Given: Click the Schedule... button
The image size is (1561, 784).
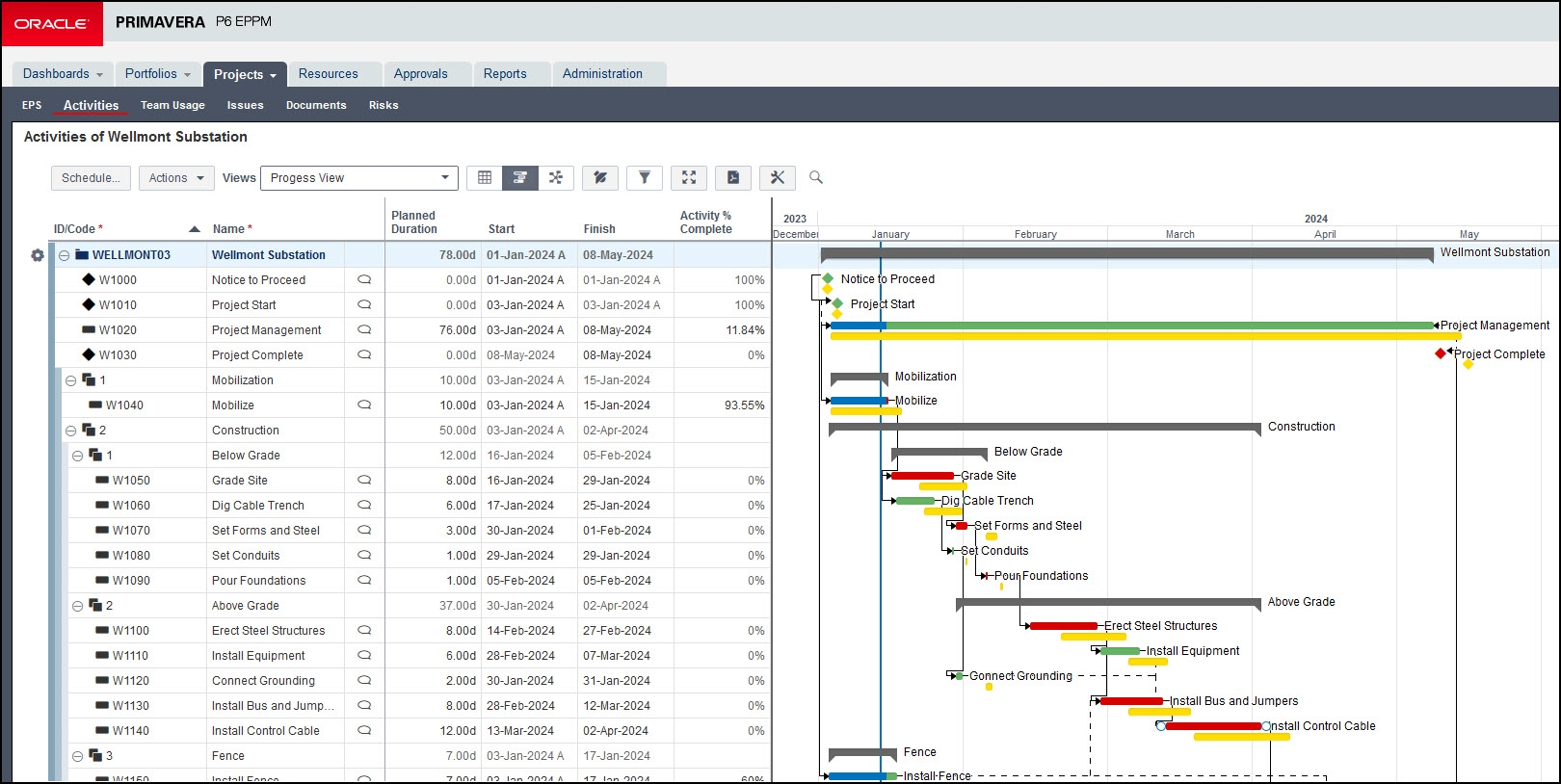Looking at the screenshot, I should point(91,178).
